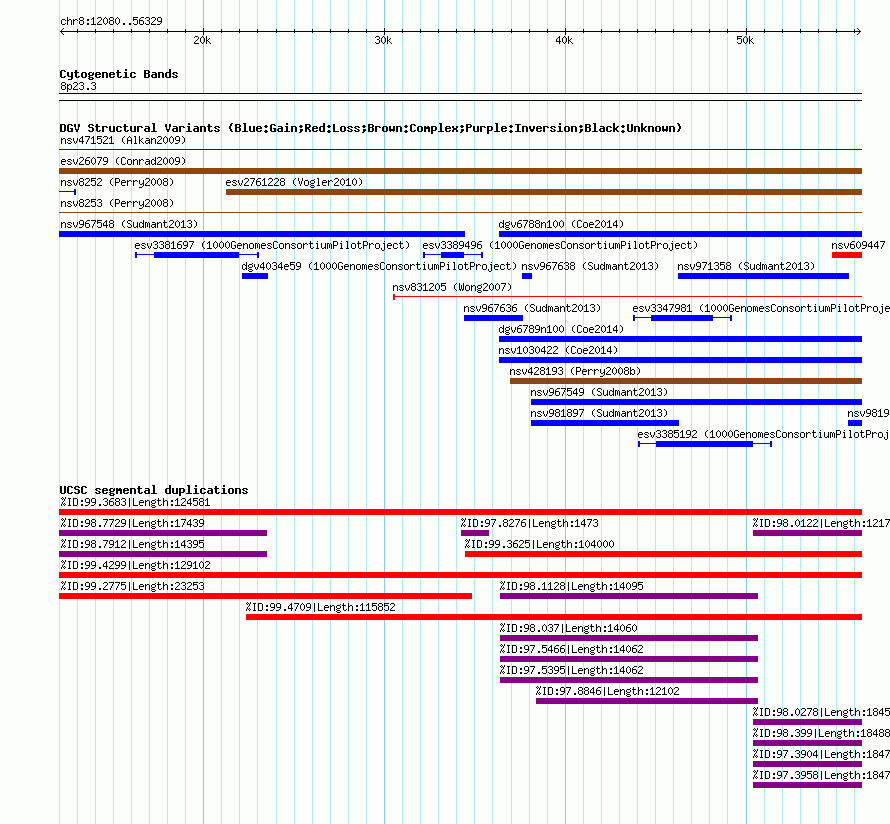The width and height of the screenshot is (890, 824).
Task: Click duplication %ID:99.3625 Length:104000
Action: click(663, 554)
